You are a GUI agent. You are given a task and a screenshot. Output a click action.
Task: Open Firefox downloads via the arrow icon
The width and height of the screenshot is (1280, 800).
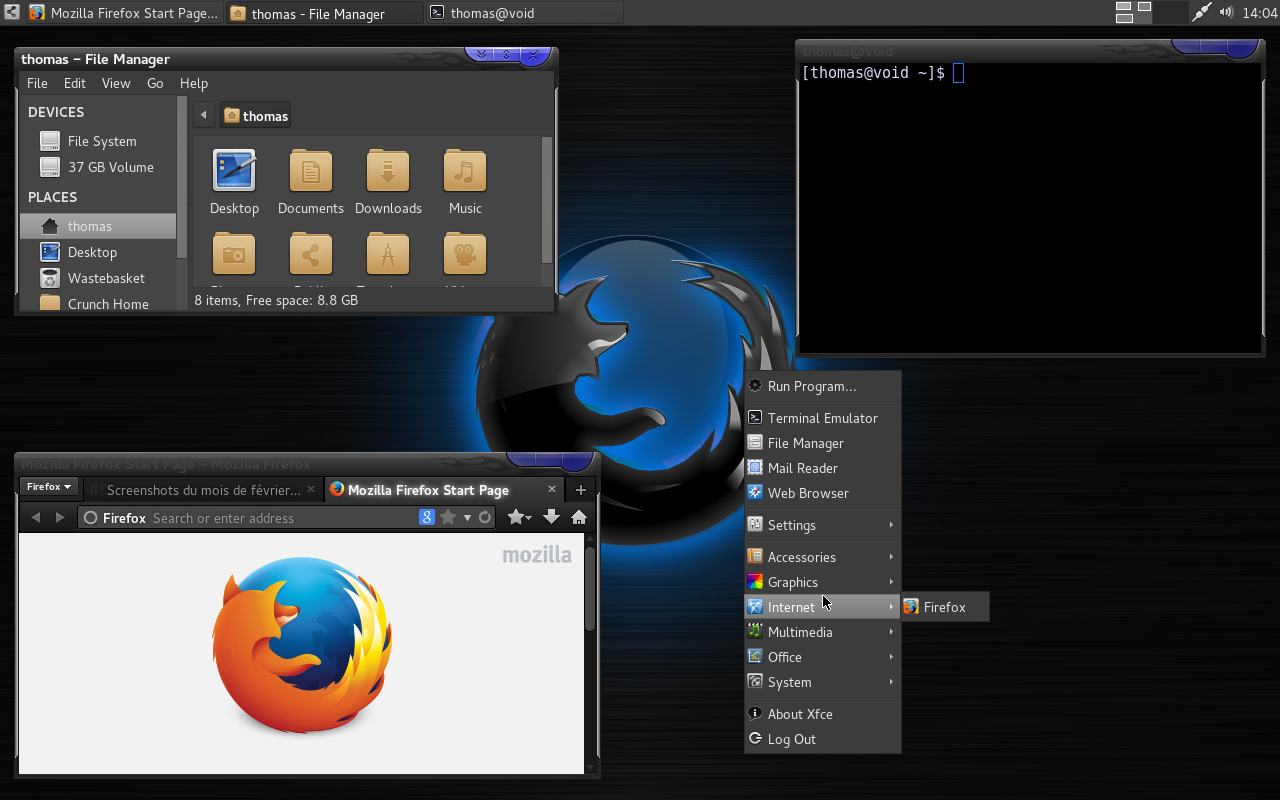coord(551,518)
